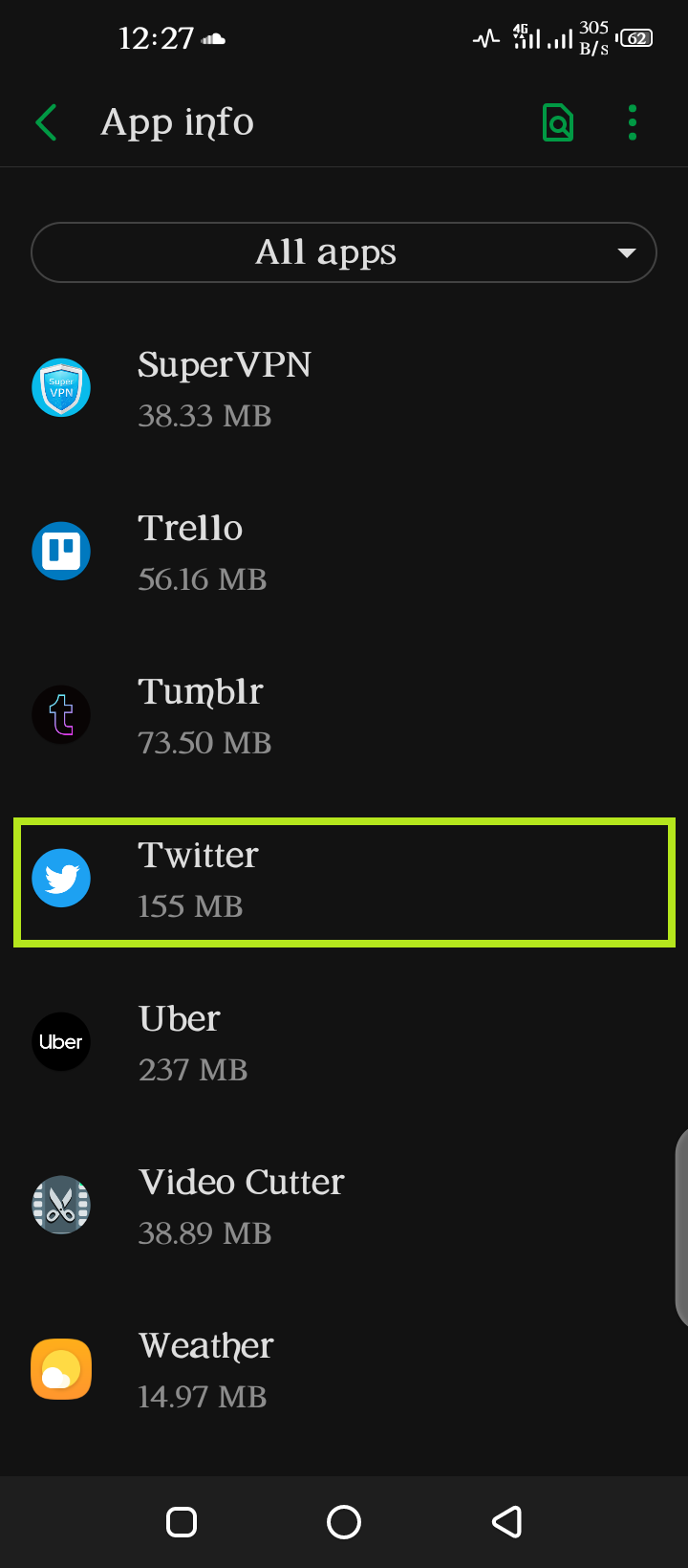Tap the Uber app icon

[x=61, y=1042]
